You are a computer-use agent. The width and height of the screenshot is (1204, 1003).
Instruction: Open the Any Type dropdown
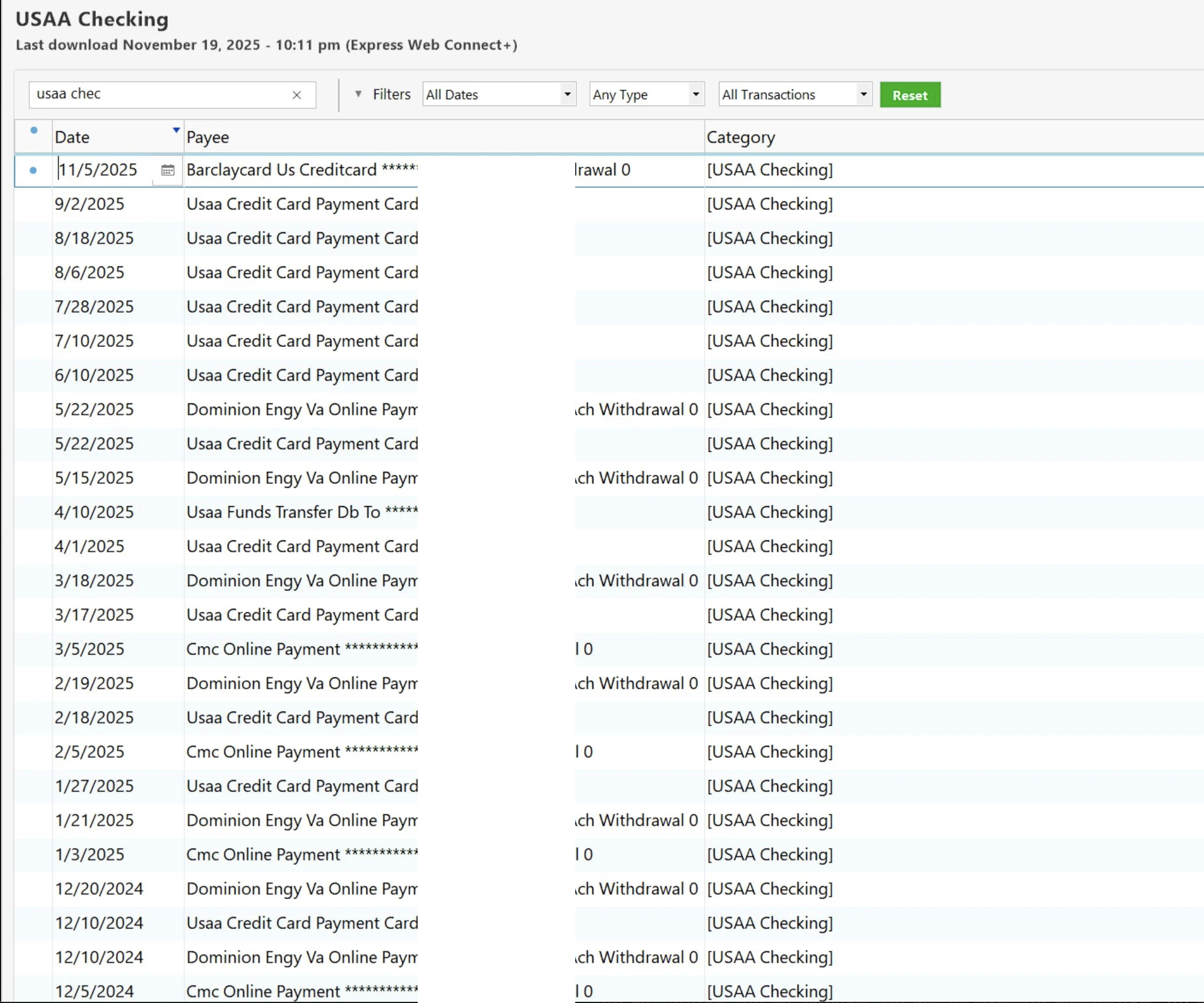coord(695,95)
